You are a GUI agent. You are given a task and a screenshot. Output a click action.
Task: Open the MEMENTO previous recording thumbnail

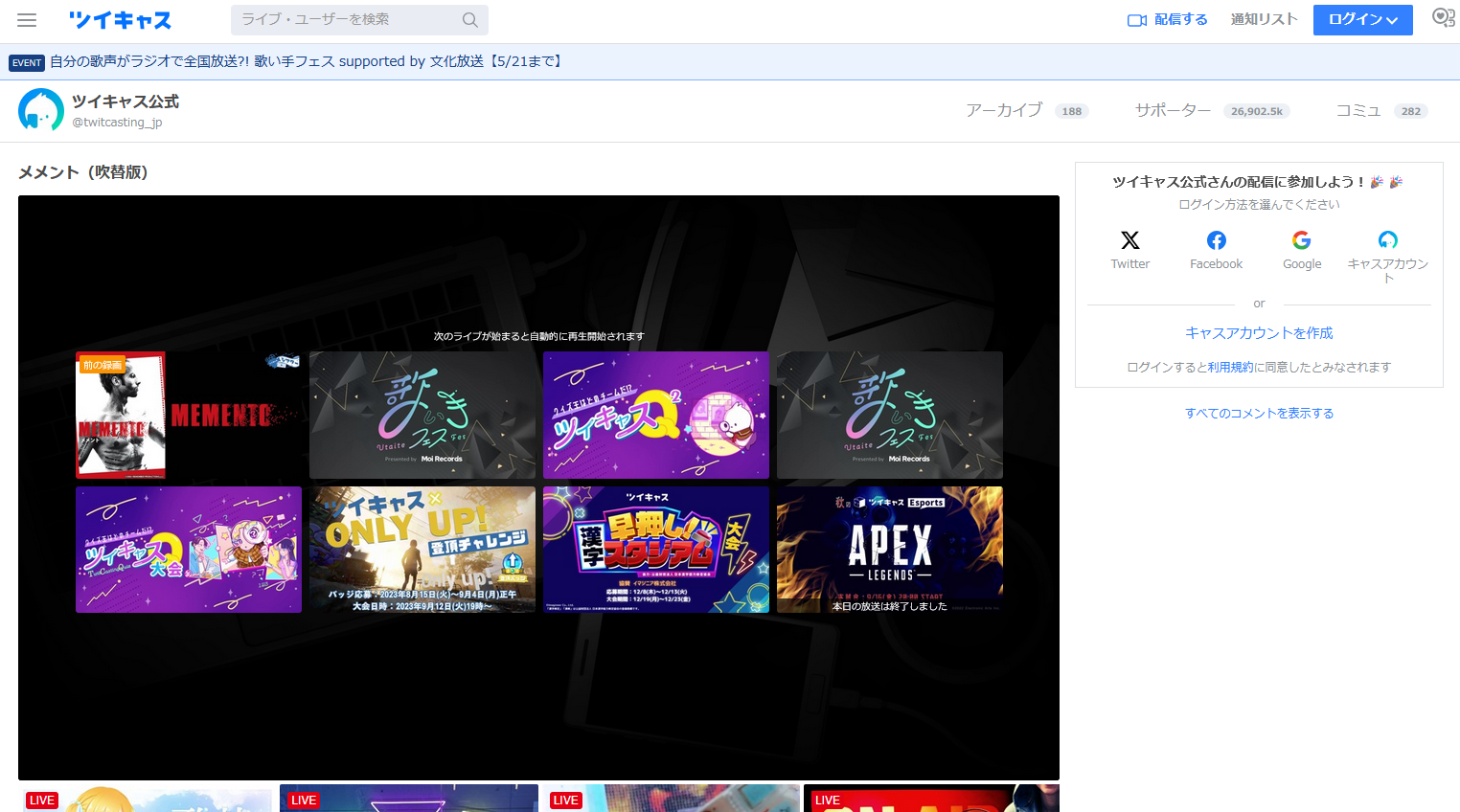(189, 415)
